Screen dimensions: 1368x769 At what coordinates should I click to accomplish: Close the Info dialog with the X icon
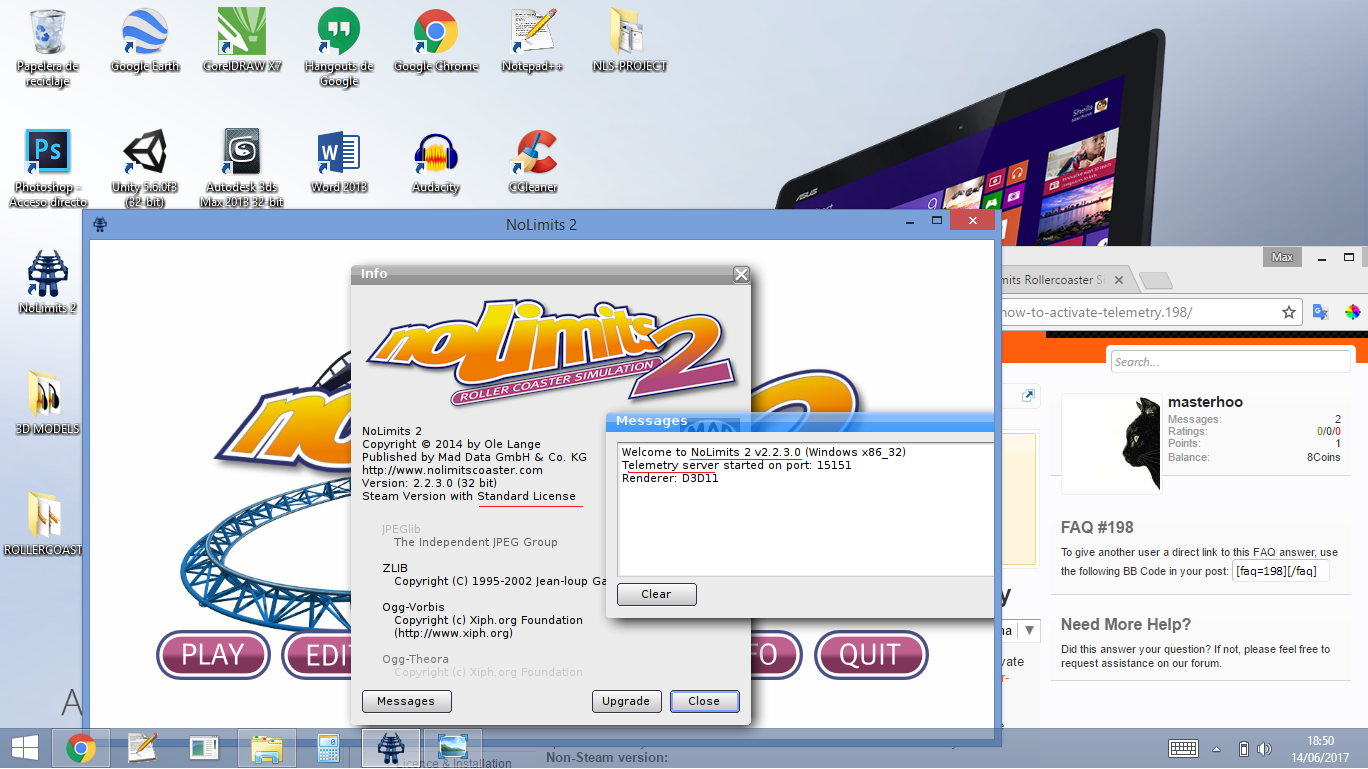click(741, 274)
